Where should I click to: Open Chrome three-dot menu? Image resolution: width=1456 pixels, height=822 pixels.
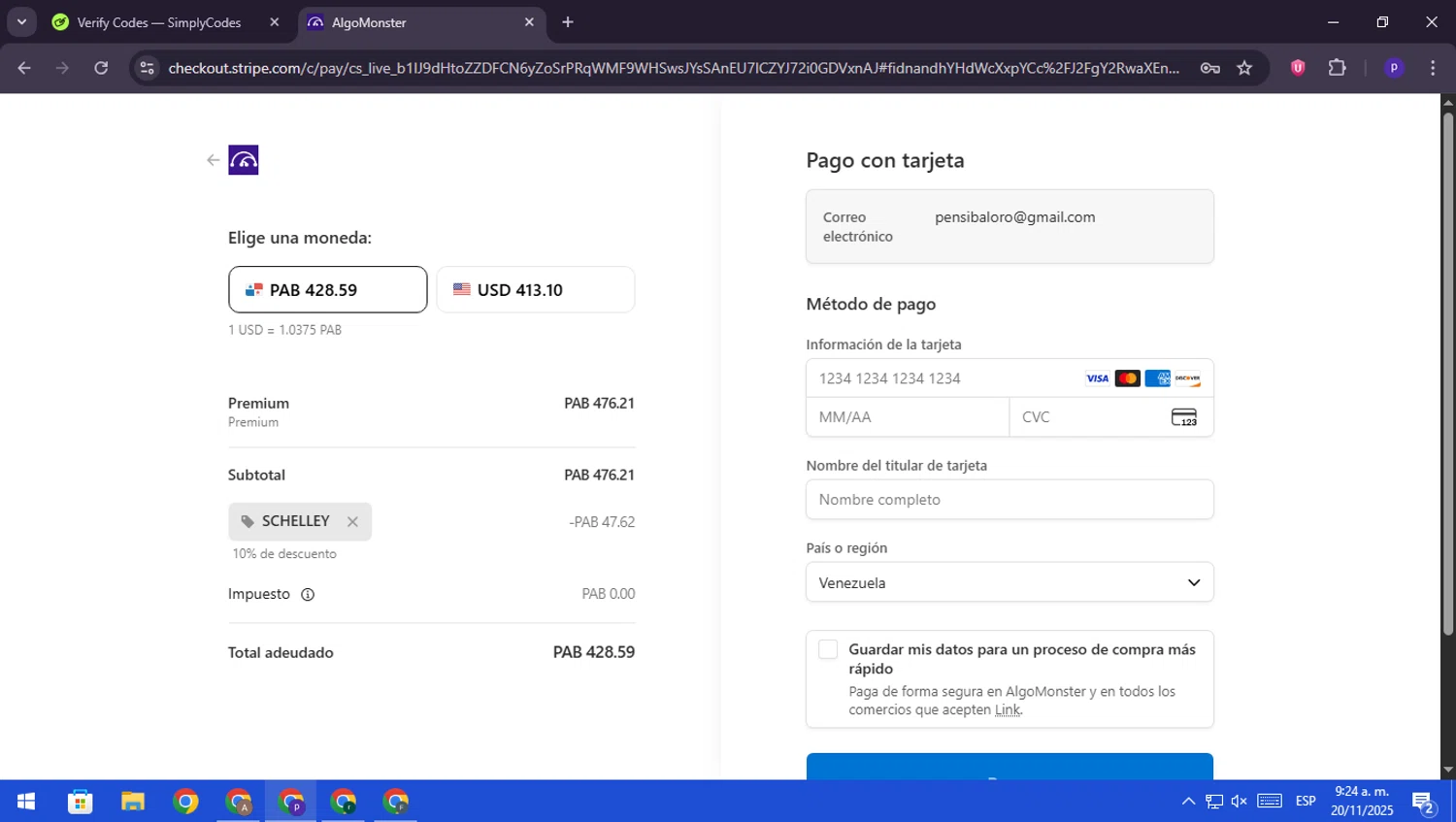1433,68
